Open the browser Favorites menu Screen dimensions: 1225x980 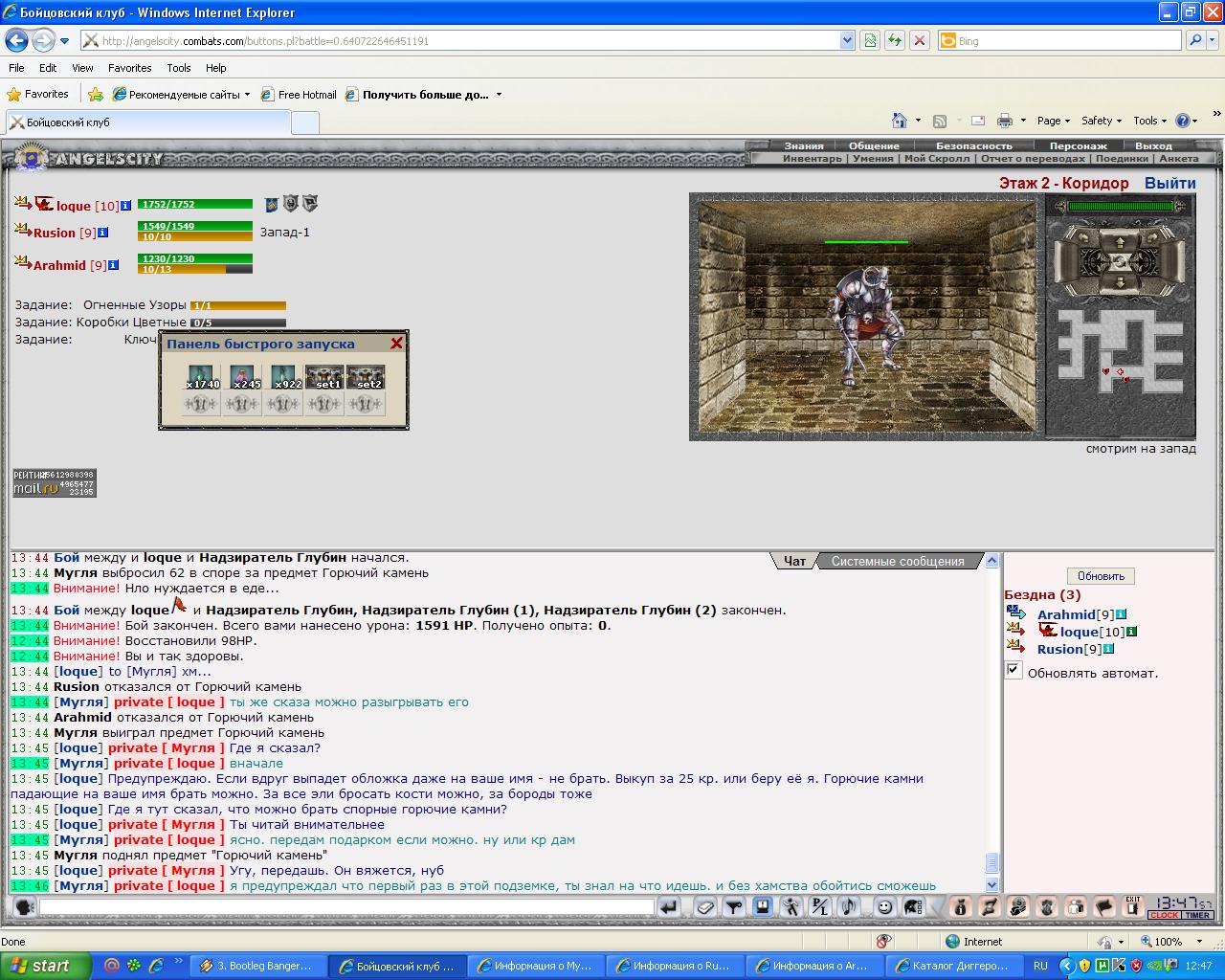[129, 68]
